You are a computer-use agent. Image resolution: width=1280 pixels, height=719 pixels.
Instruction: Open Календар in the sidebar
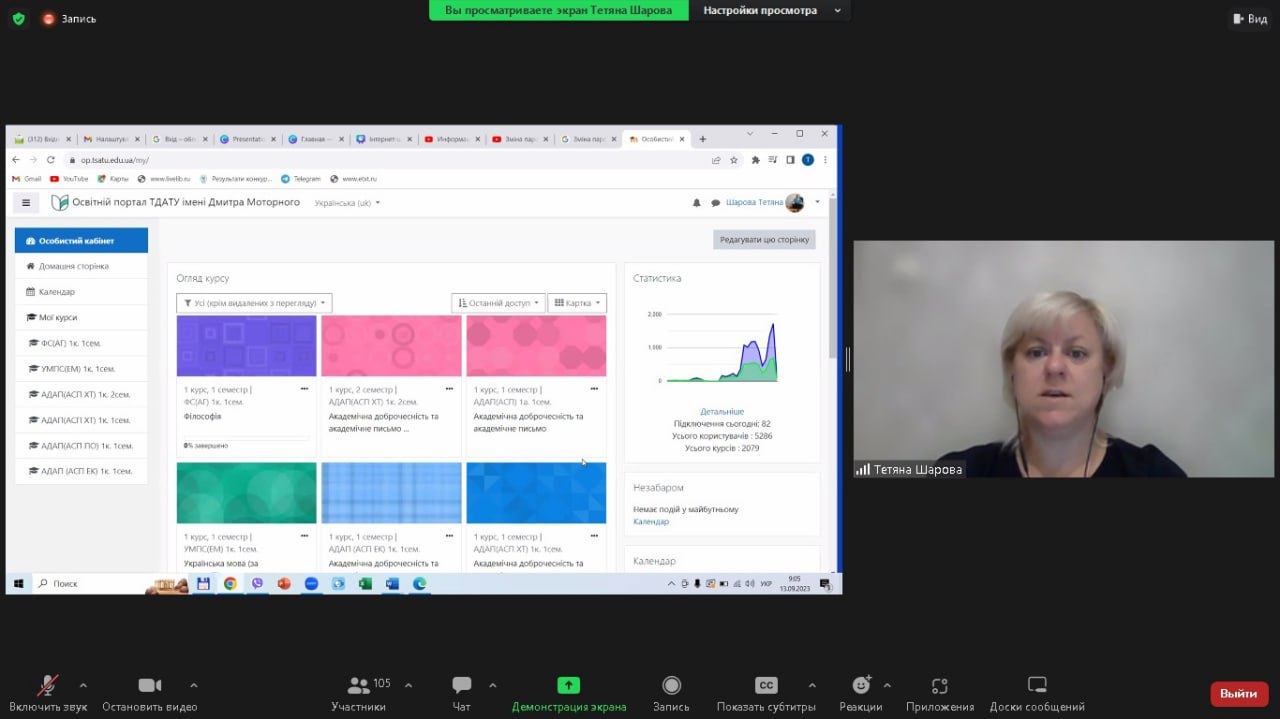pos(81,292)
